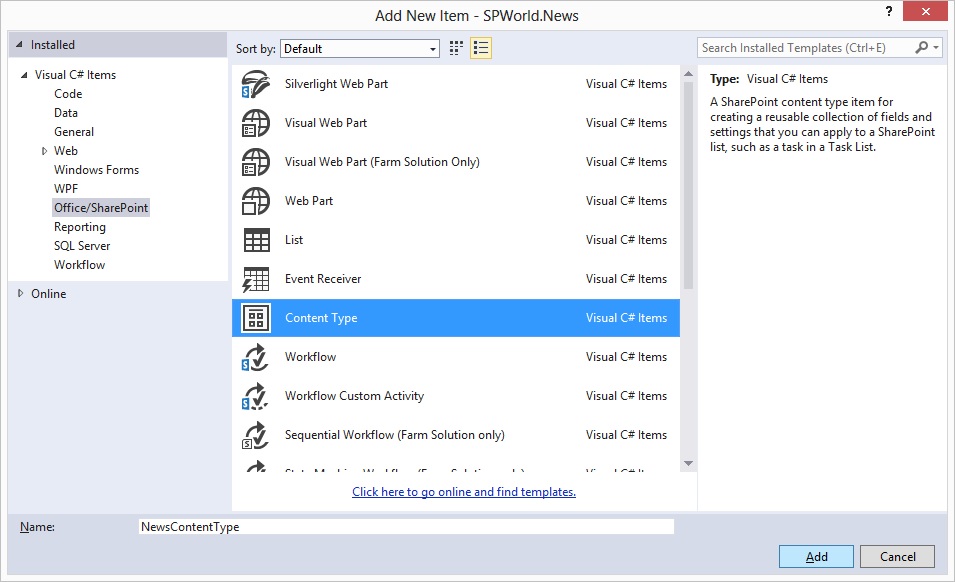
Task: Select the Code category
Action: (68, 94)
